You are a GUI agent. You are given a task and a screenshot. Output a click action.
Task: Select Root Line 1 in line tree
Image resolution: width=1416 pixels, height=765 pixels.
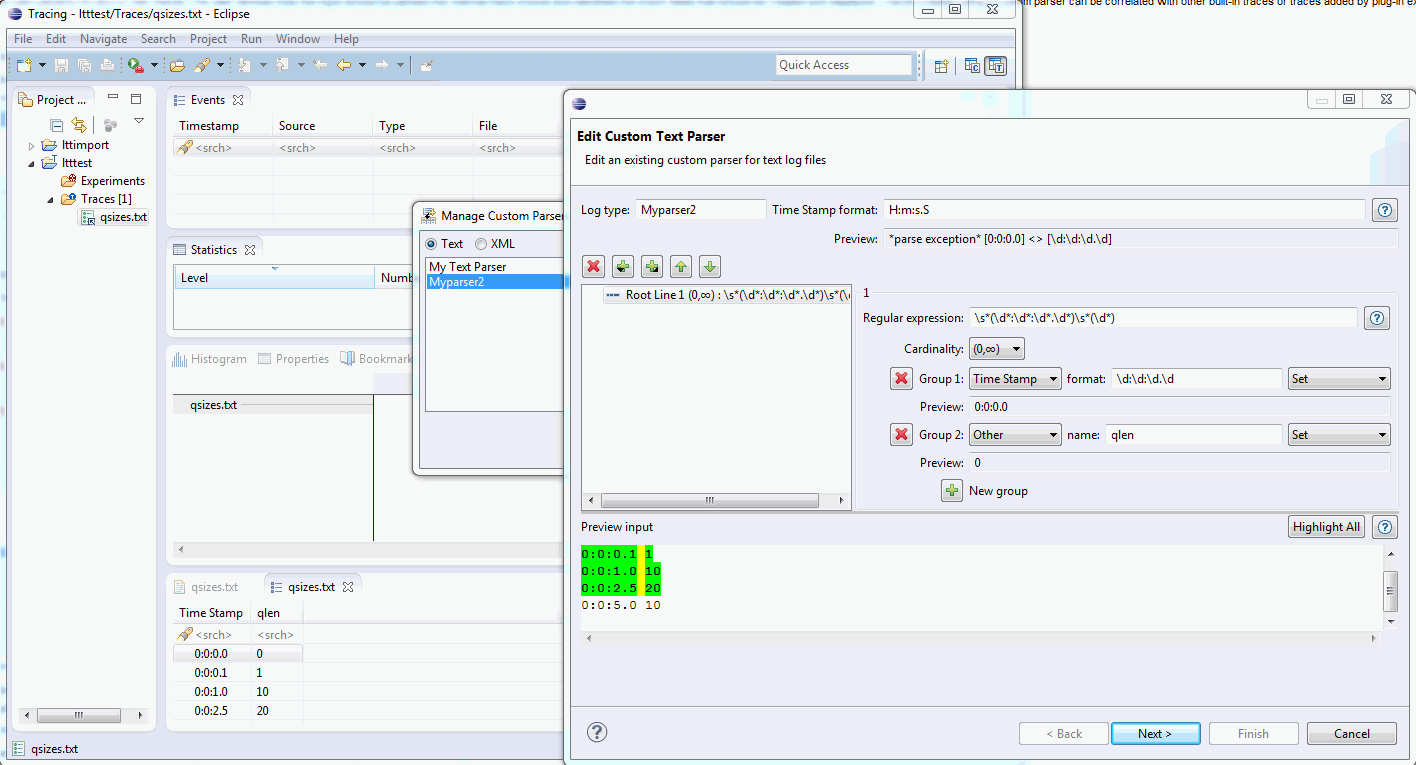tap(728, 295)
